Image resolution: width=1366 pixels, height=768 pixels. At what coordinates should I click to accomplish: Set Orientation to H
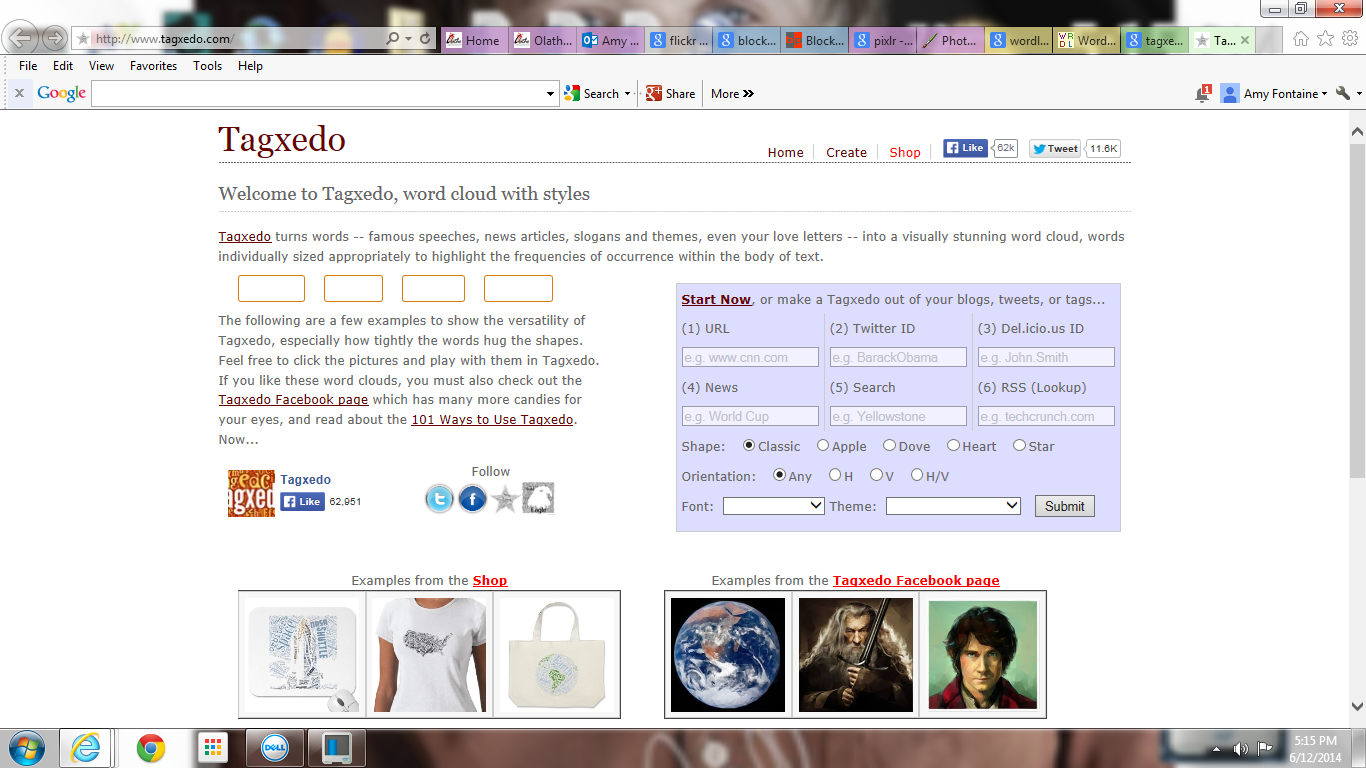click(x=836, y=476)
